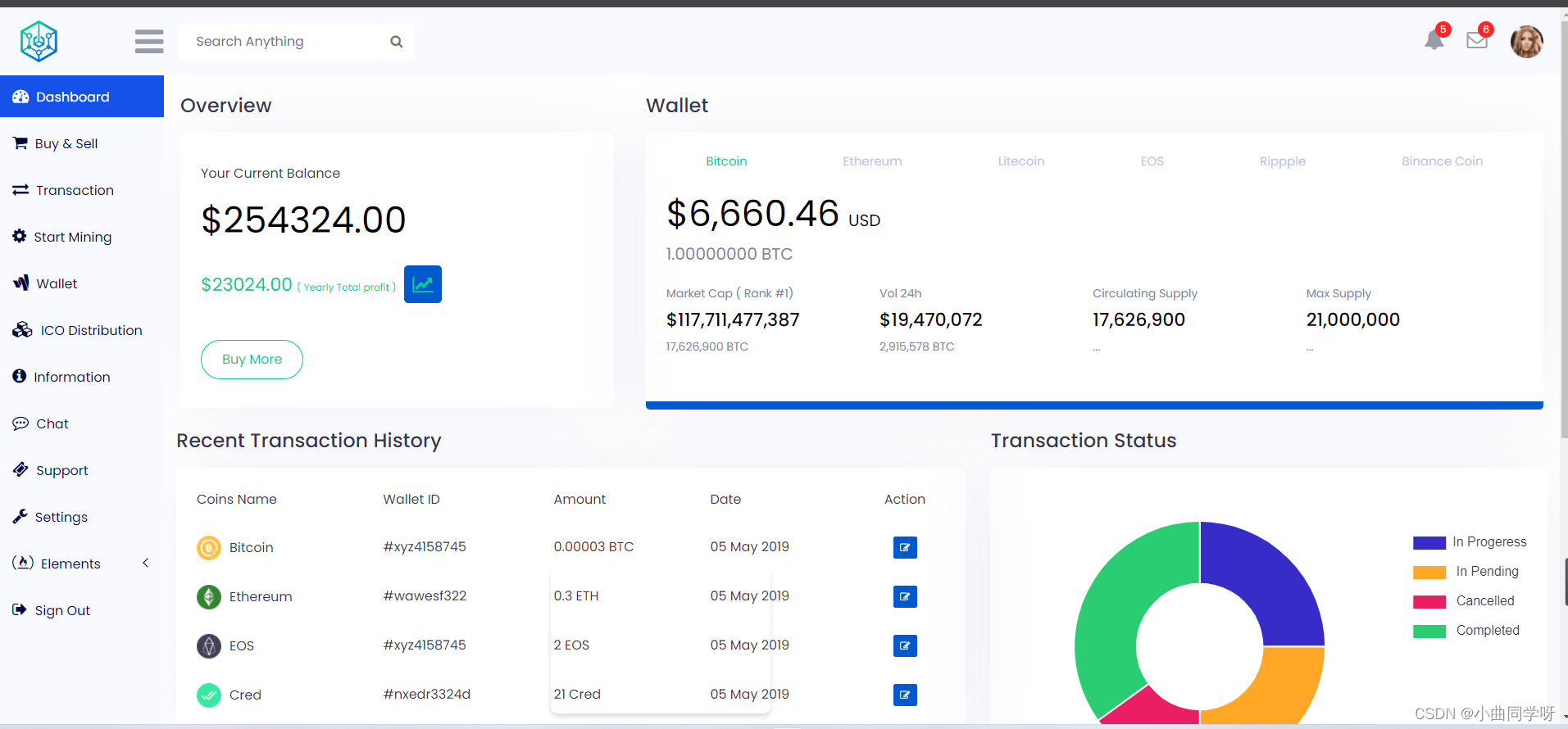Click the Wallet ID column header
The height and width of the screenshot is (729, 1568).
coord(411,499)
